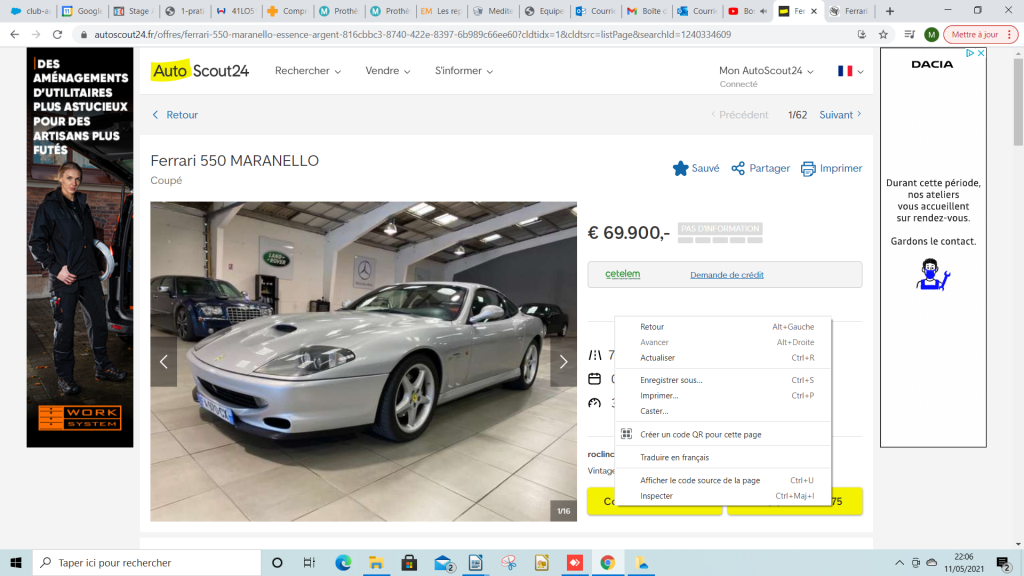1024x576 pixels.
Task: Click Demande de crédit link
Action: tap(727, 275)
